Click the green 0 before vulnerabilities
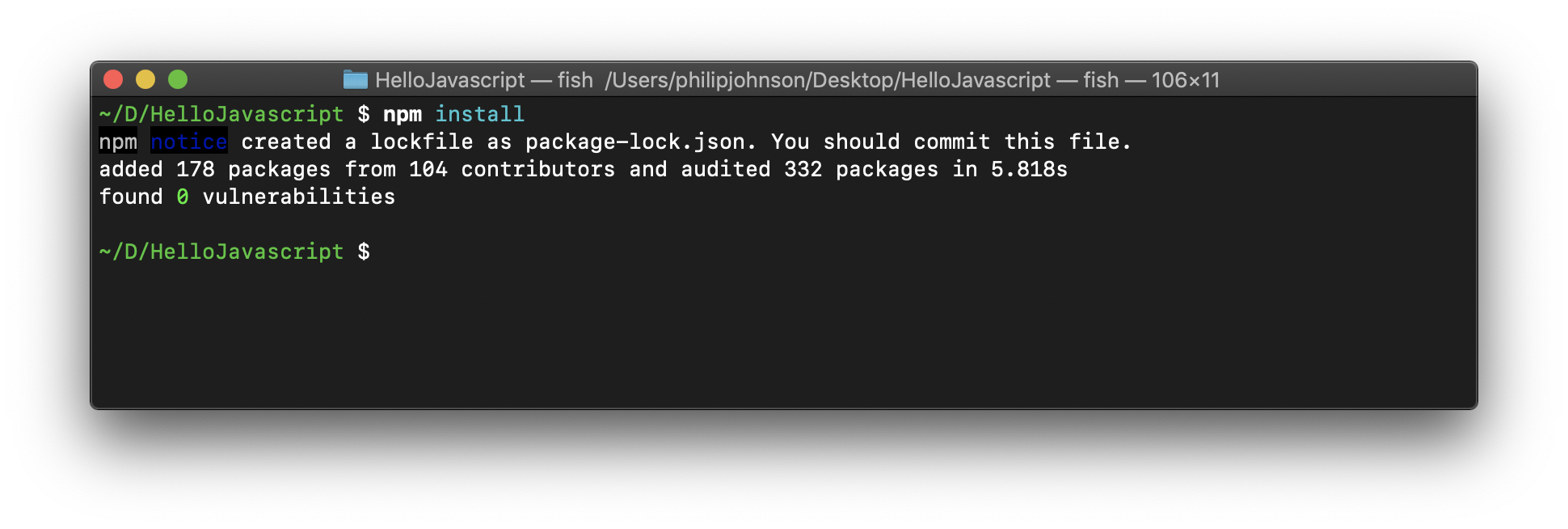The image size is (1568, 529). [183, 197]
